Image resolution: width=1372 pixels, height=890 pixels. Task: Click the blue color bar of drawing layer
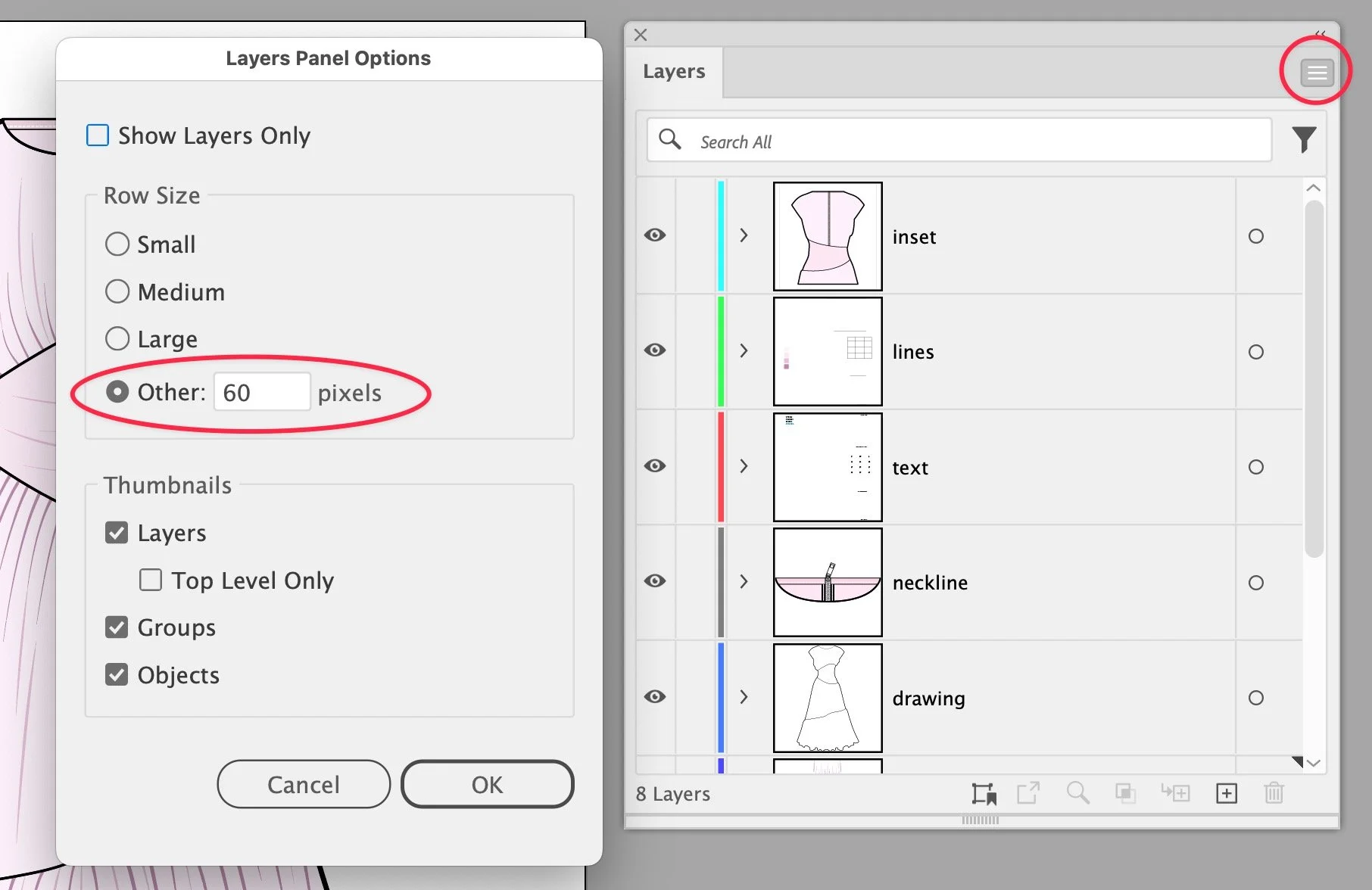pos(720,696)
